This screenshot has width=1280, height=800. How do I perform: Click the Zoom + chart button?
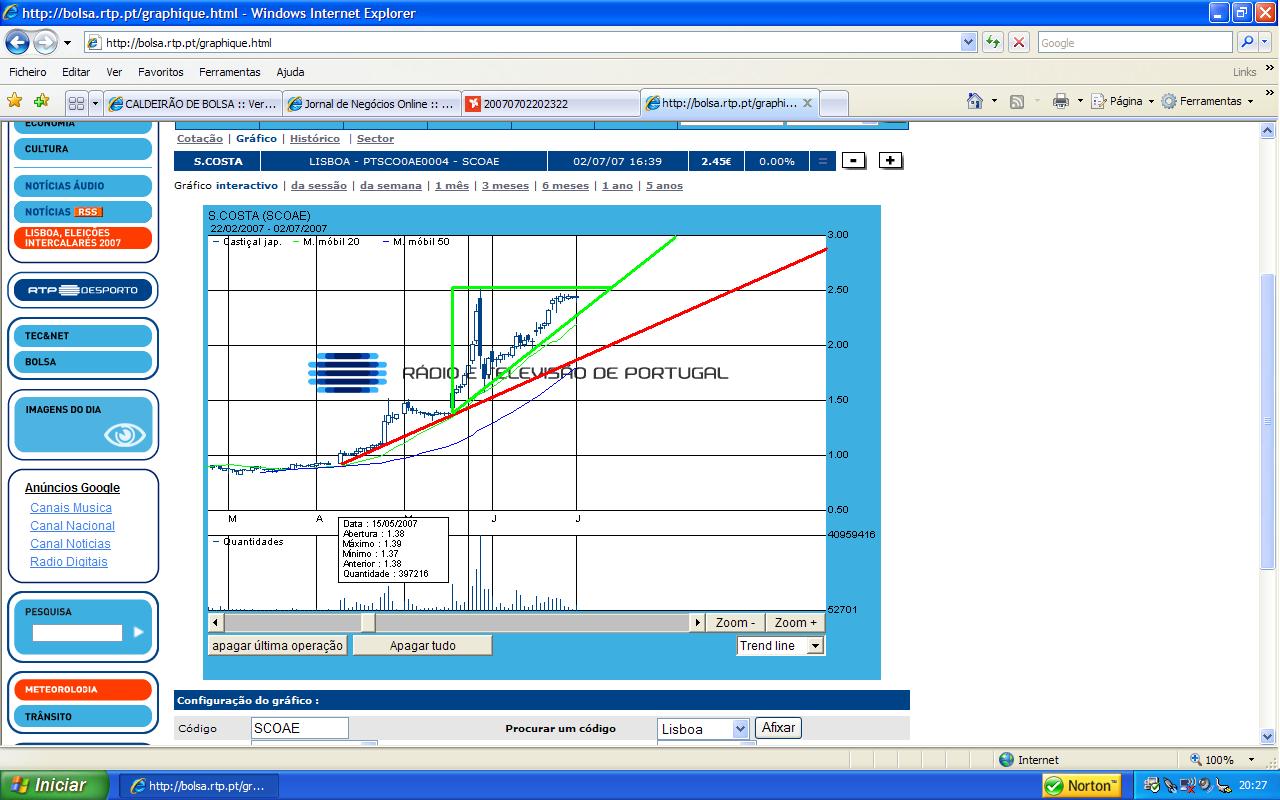[x=796, y=622]
